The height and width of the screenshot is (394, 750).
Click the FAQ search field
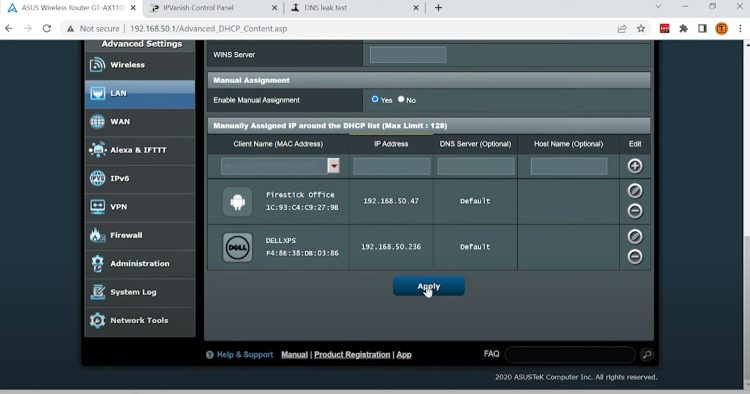[x=570, y=354]
